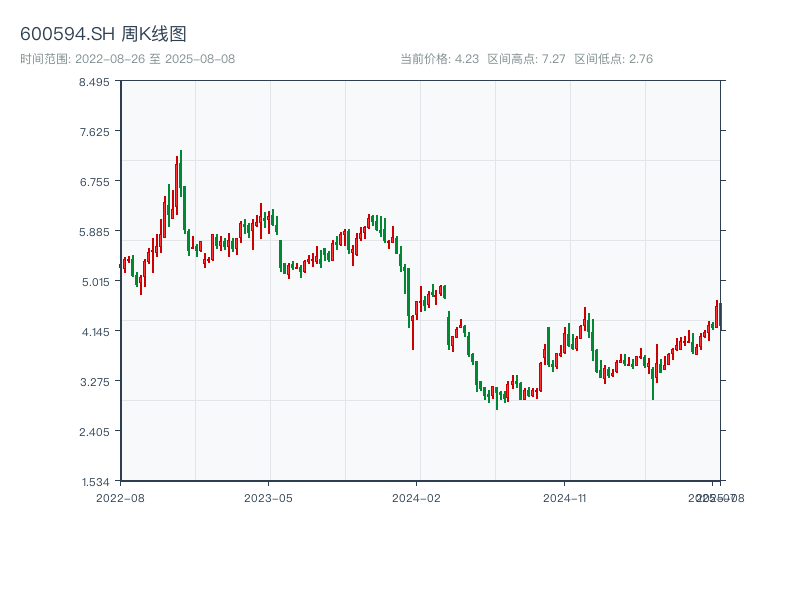Click the 2022-08 date axis label

(120, 497)
